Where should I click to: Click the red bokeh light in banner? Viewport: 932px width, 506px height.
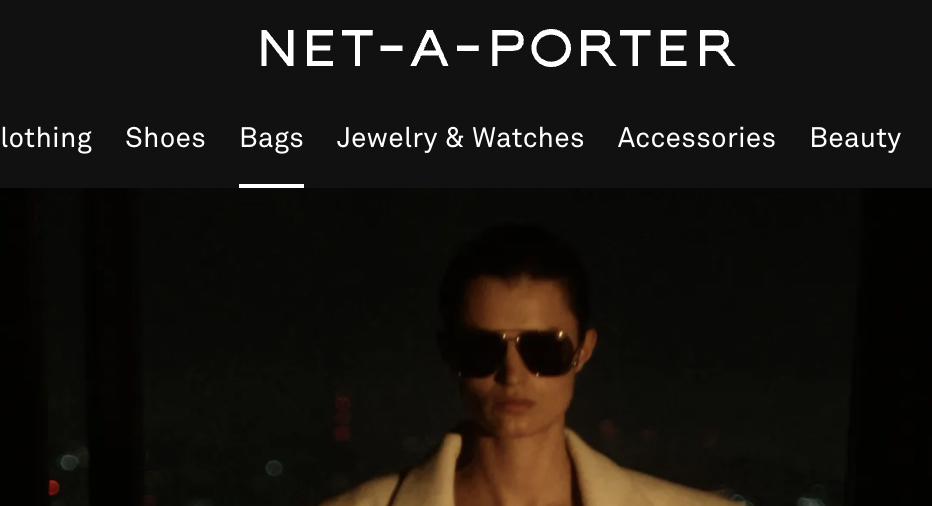pos(53,488)
